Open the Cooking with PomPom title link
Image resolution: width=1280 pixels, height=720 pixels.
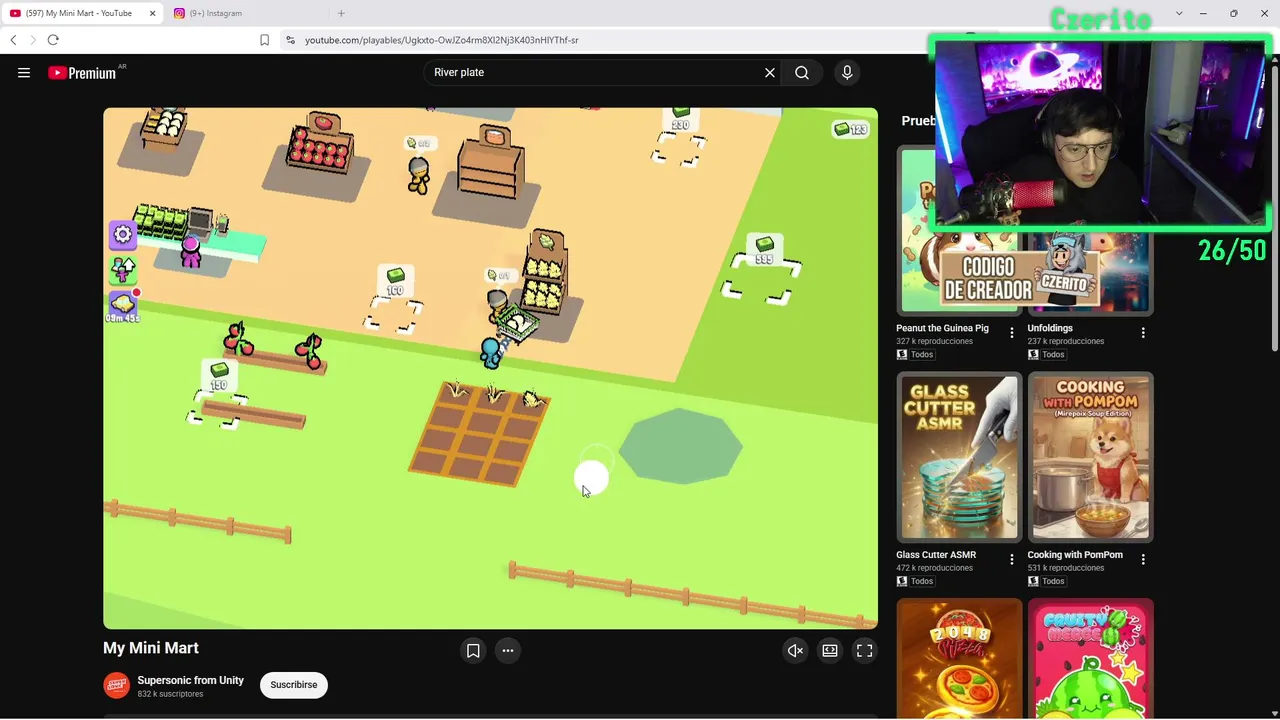[x=1075, y=555]
